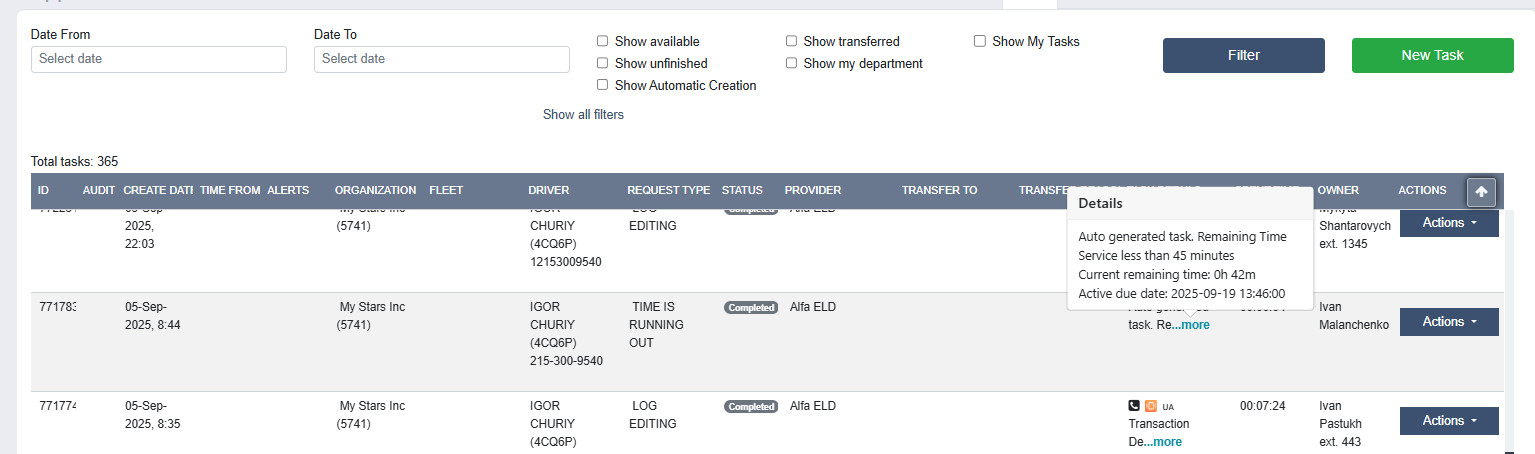1535x454 pixels.
Task: Open Actions dropdown for Ivan Malanchenko's task
Action: pyautogui.click(x=1449, y=322)
